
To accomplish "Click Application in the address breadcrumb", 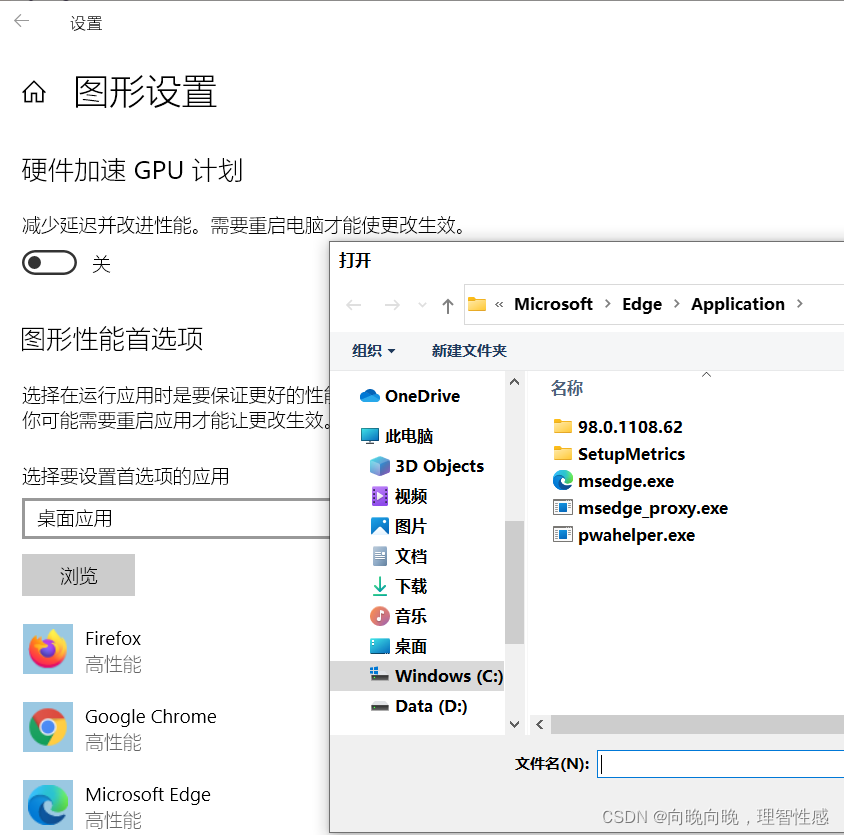I will pos(738,304).
